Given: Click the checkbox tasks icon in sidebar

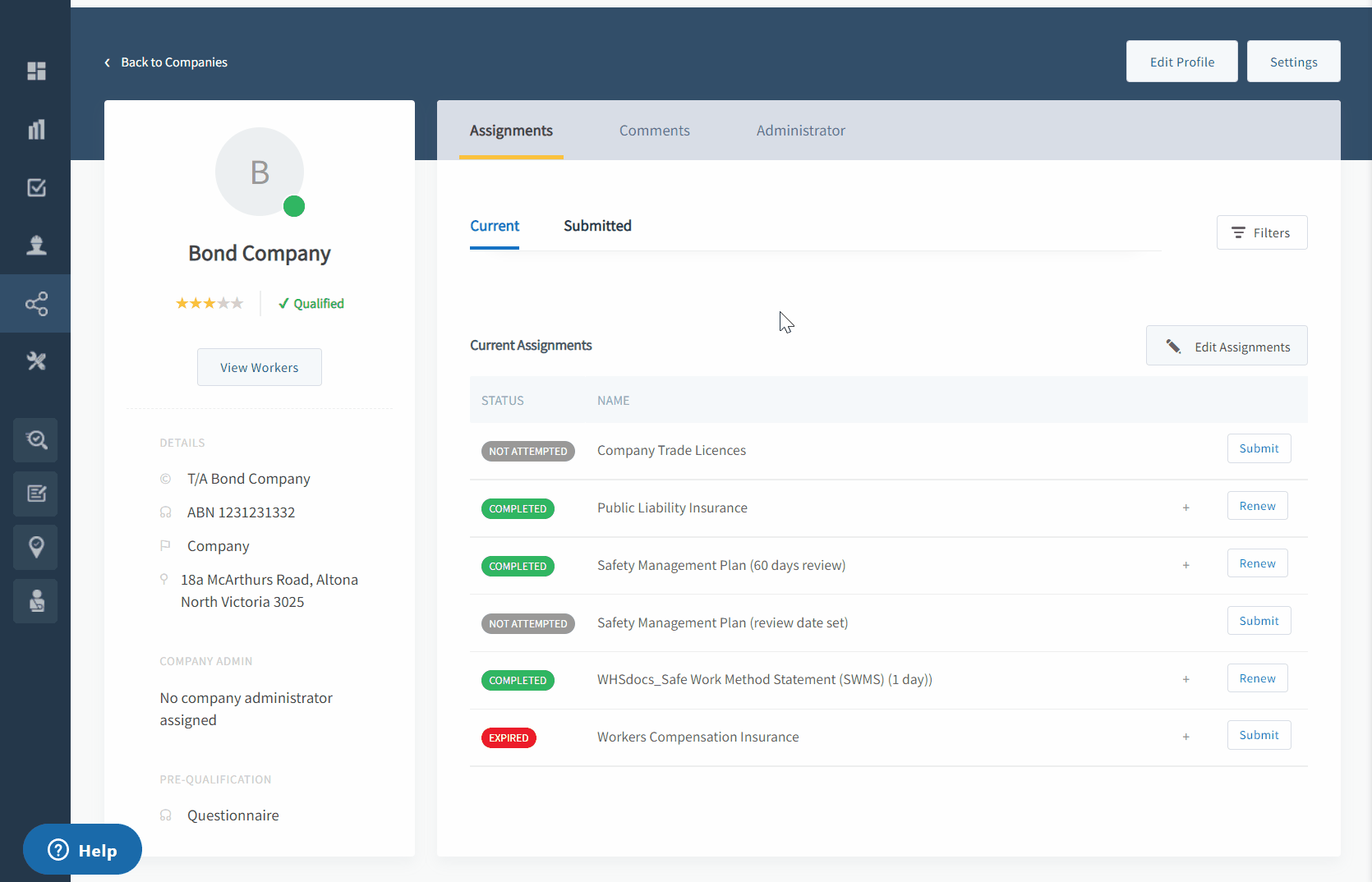Looking at the screenshot, I should tap(36, 187).
